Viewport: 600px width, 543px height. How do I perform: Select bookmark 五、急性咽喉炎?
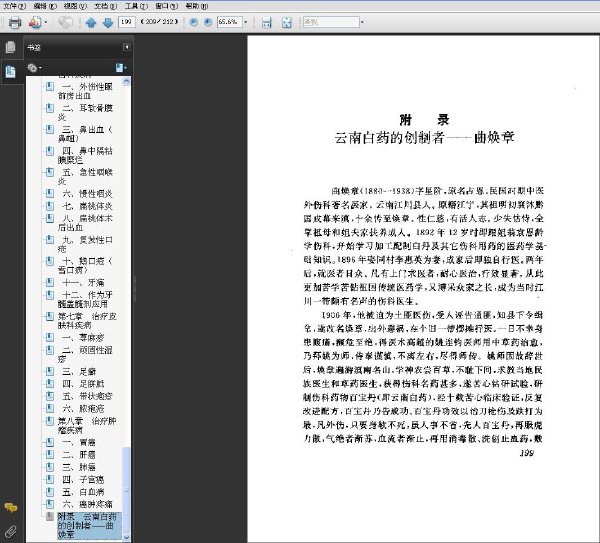[85, 177]
